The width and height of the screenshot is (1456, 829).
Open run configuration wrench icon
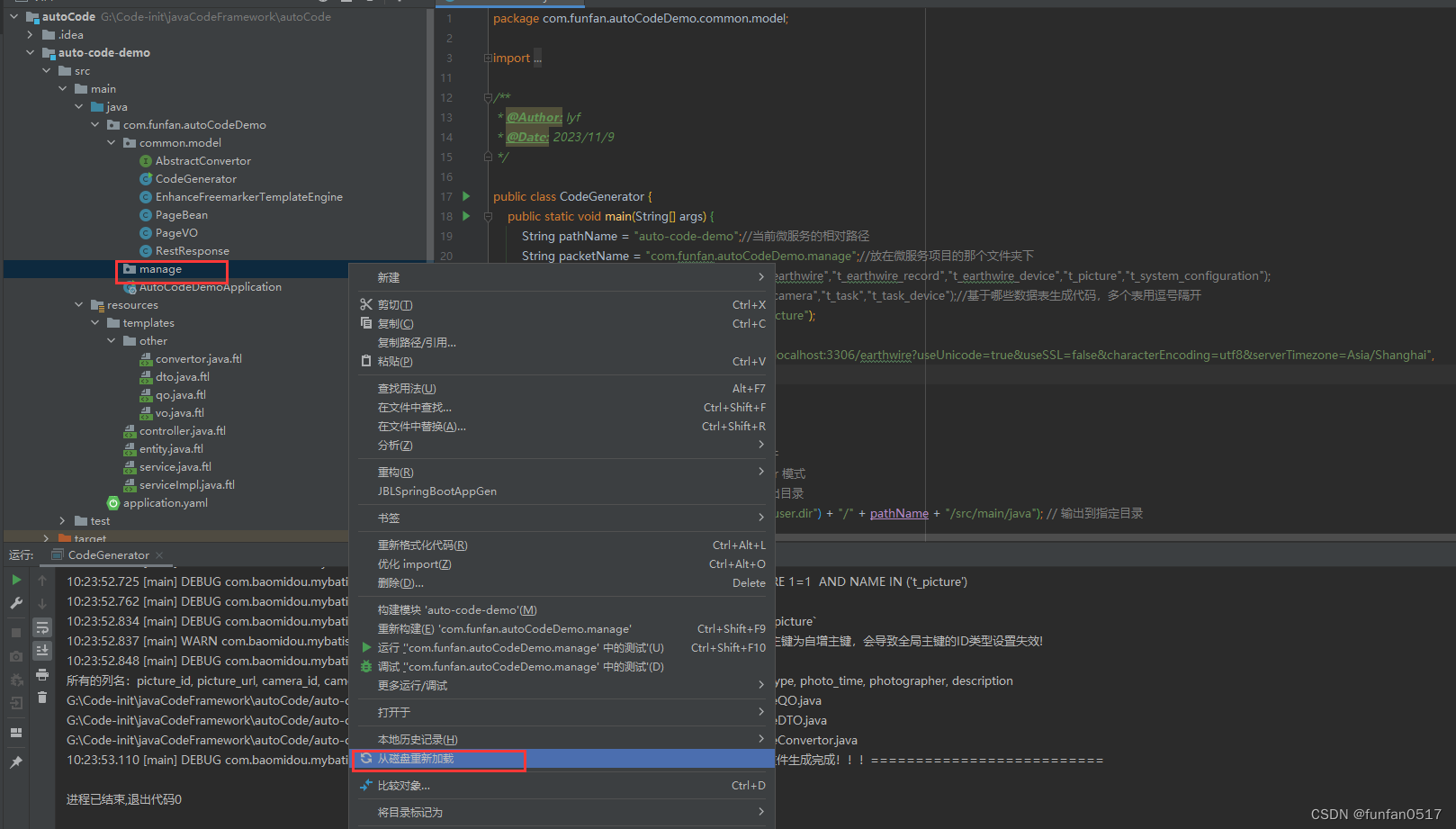(x=16, y=604)
